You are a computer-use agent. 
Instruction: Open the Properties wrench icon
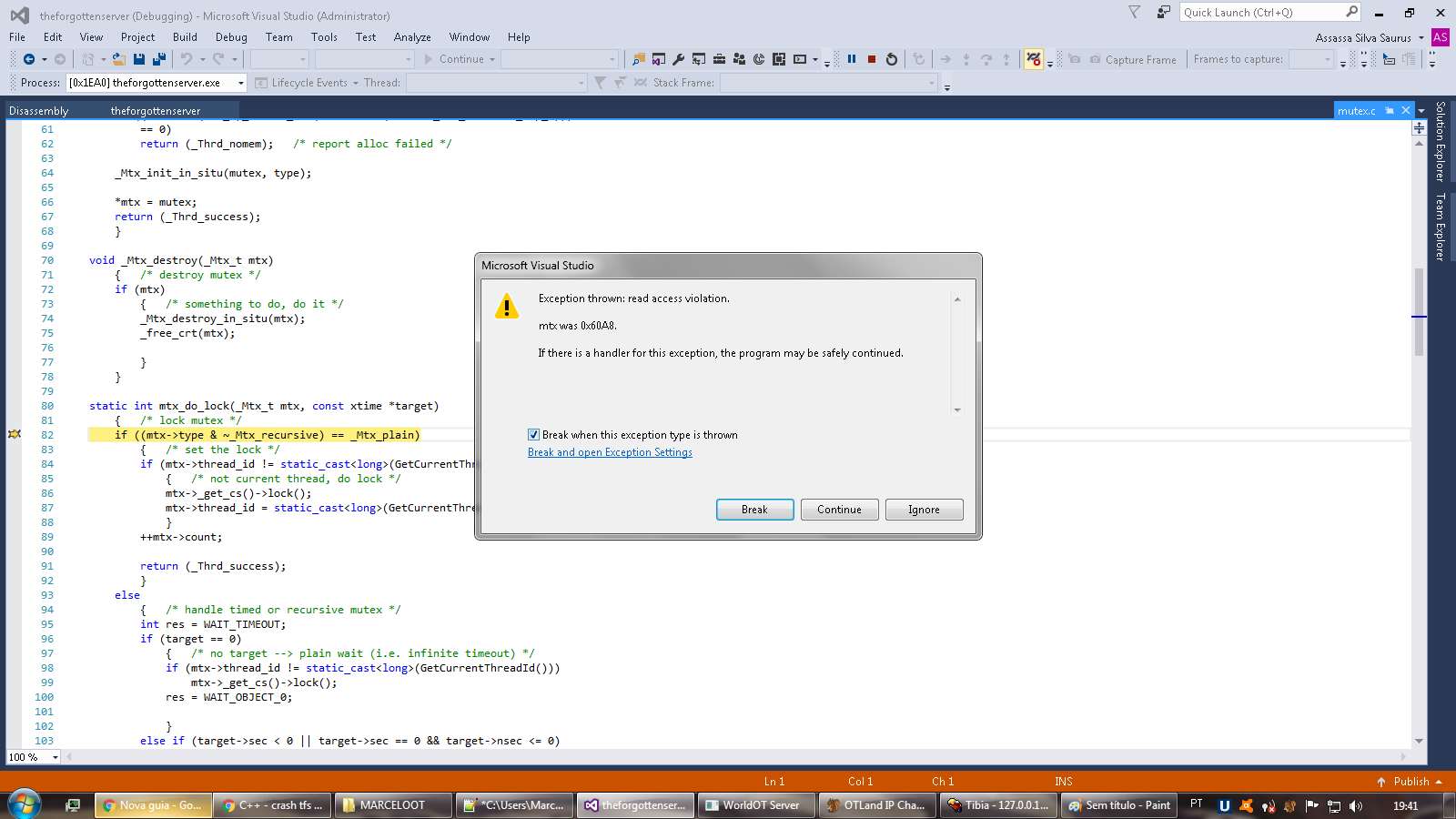pos(679,59)
